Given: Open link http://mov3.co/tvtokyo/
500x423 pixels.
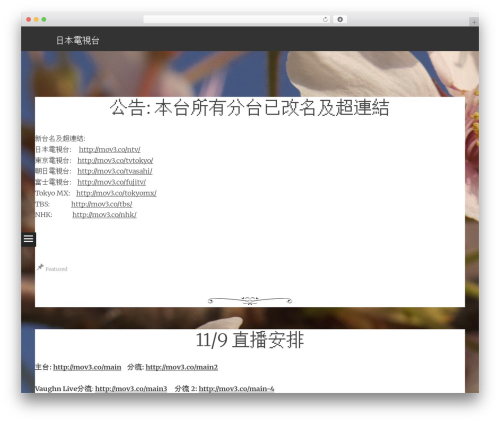Looking at the screenshot, I should 115,160.
